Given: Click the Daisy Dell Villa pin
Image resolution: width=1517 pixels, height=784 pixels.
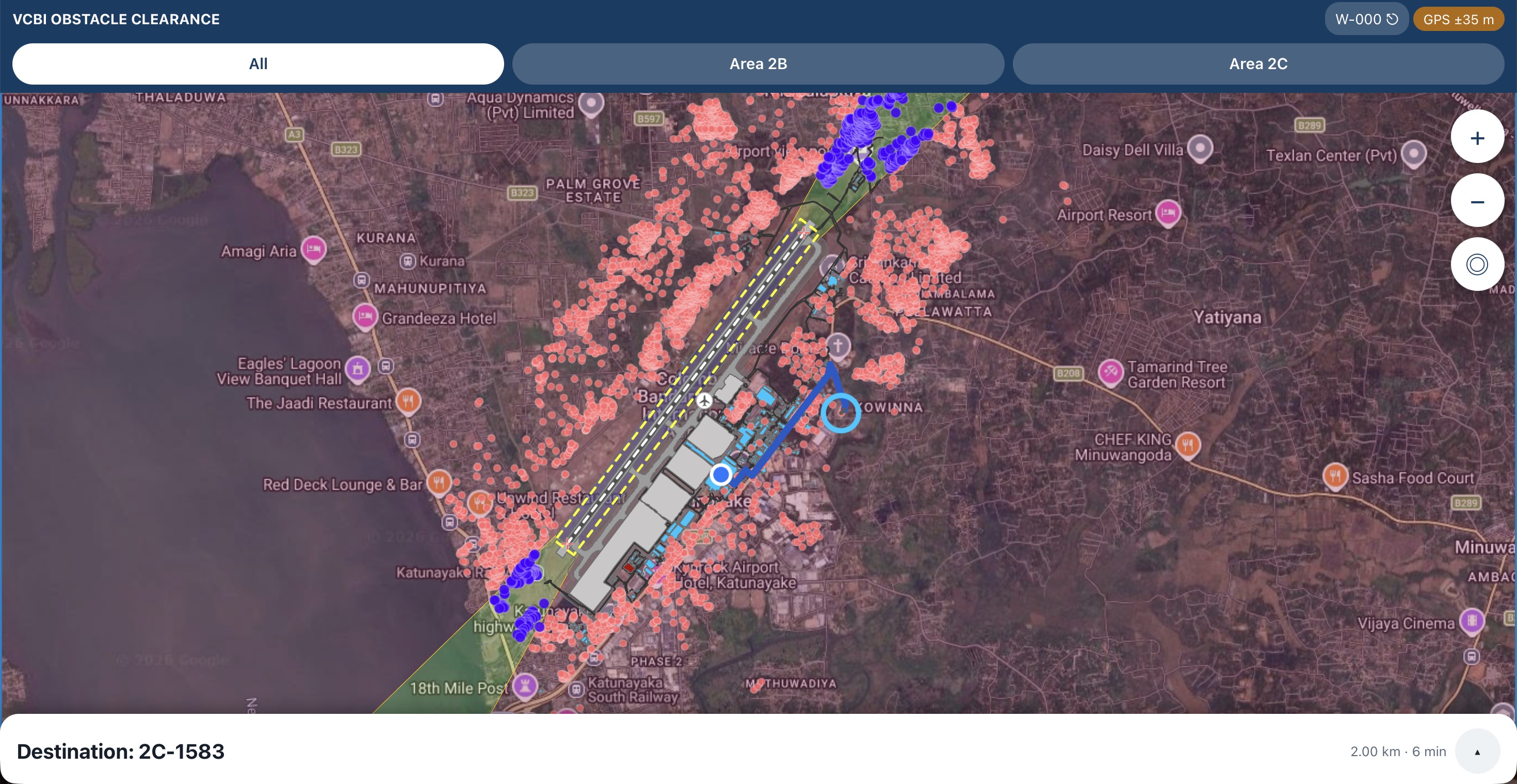Looking at the screenshot, I should [x=1200, y=148].
